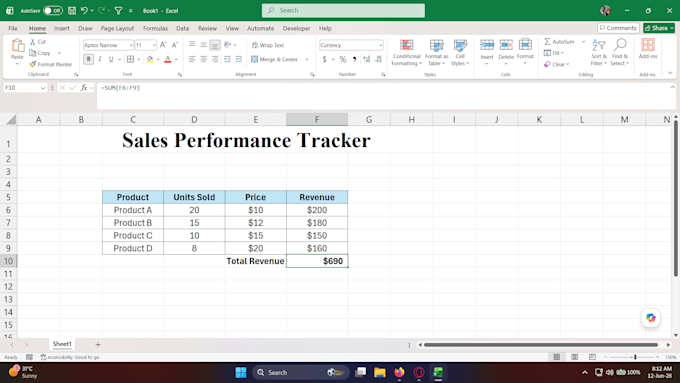Apply Comma Style format
Viewport: 680px width, 383px height.
[354, 59]
